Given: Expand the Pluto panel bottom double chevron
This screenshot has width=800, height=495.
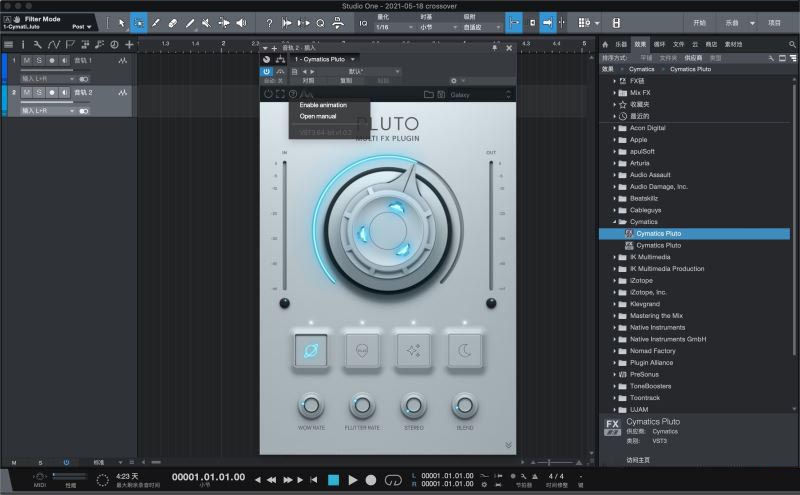Looking at the screenshot, I should (508, 445).
